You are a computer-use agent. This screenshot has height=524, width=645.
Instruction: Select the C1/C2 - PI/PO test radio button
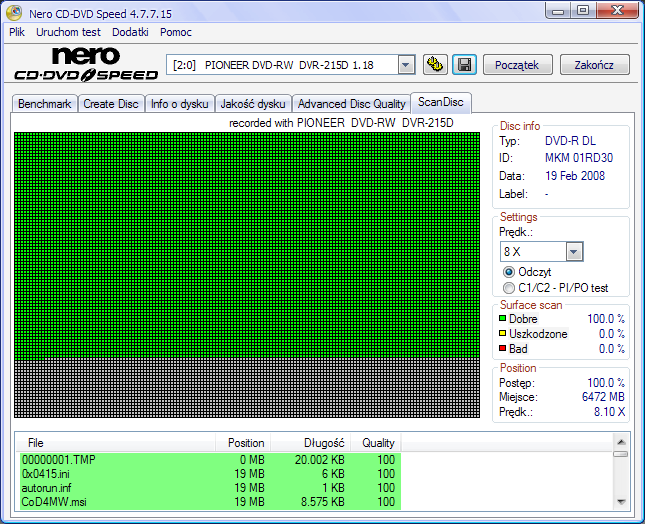[x=509, y=288]
